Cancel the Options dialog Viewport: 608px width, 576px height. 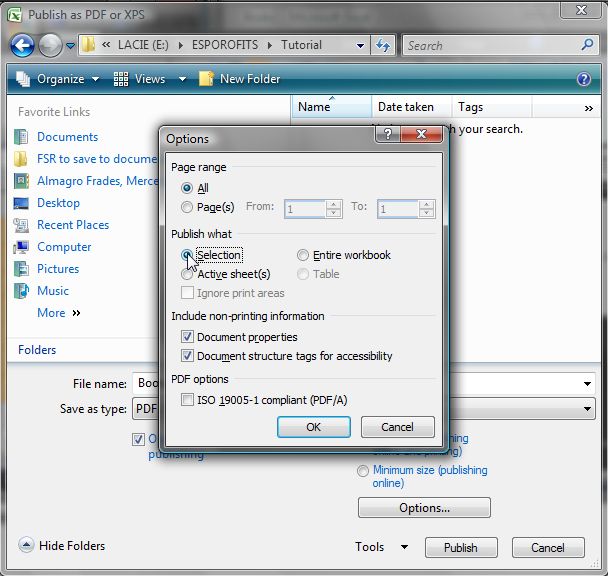(x=397, y=427)
